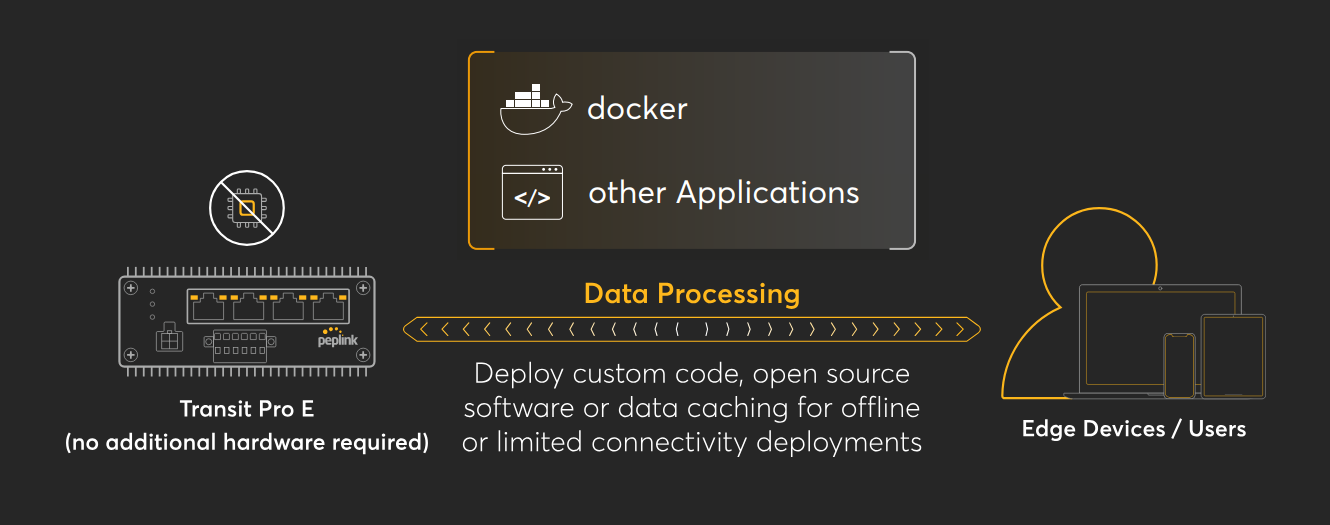Click the "other Applications" label
The image size is (1330, 525).
(723, 192)
